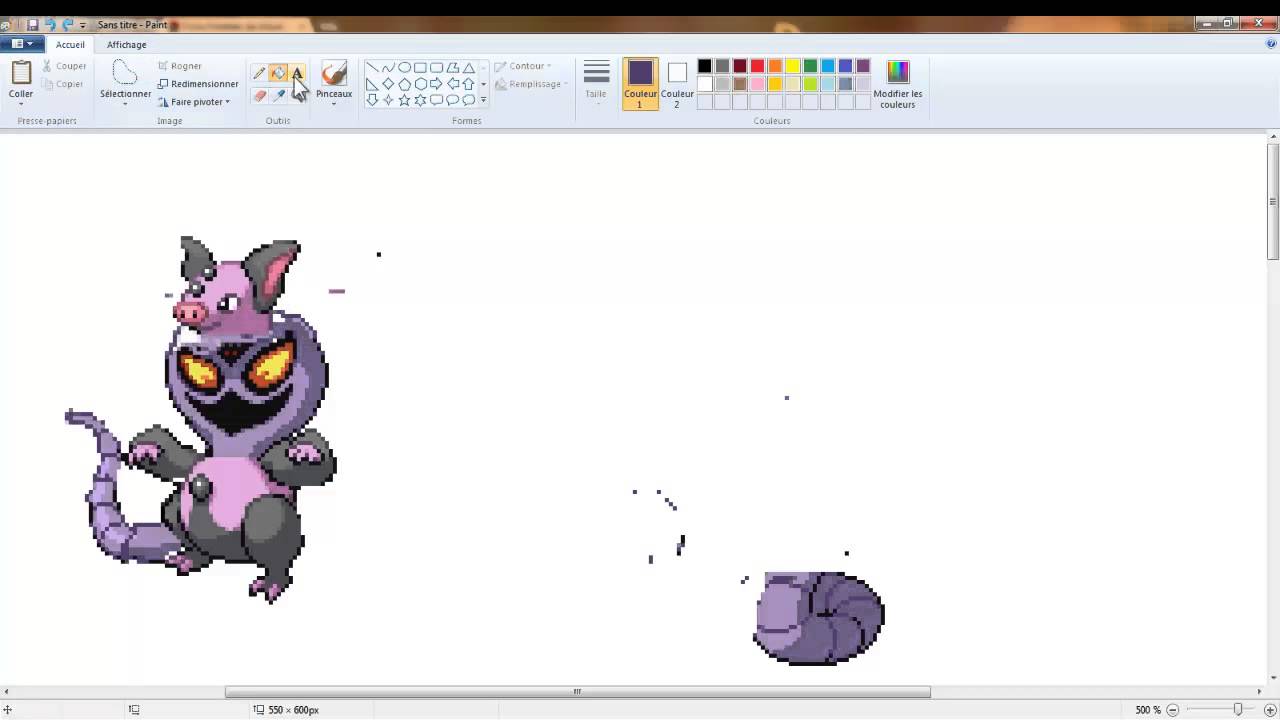Open the Customize Quick Access Toolbar arrow
The height and width of the screenshot is (720, 1280).
(83, 25)
